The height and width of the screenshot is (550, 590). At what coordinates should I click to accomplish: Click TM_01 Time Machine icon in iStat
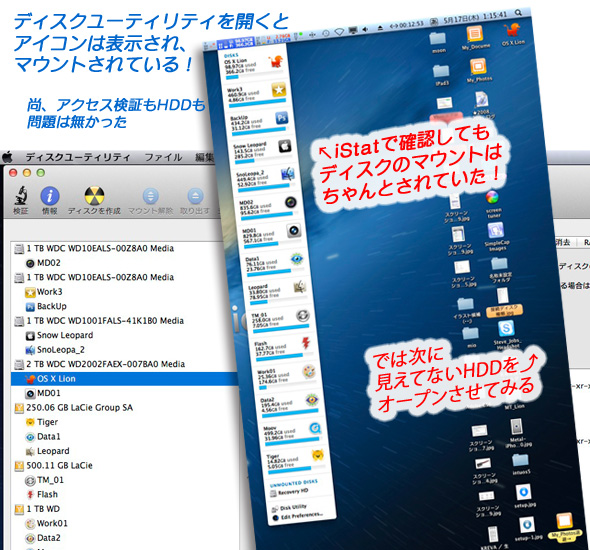[303, 315]
